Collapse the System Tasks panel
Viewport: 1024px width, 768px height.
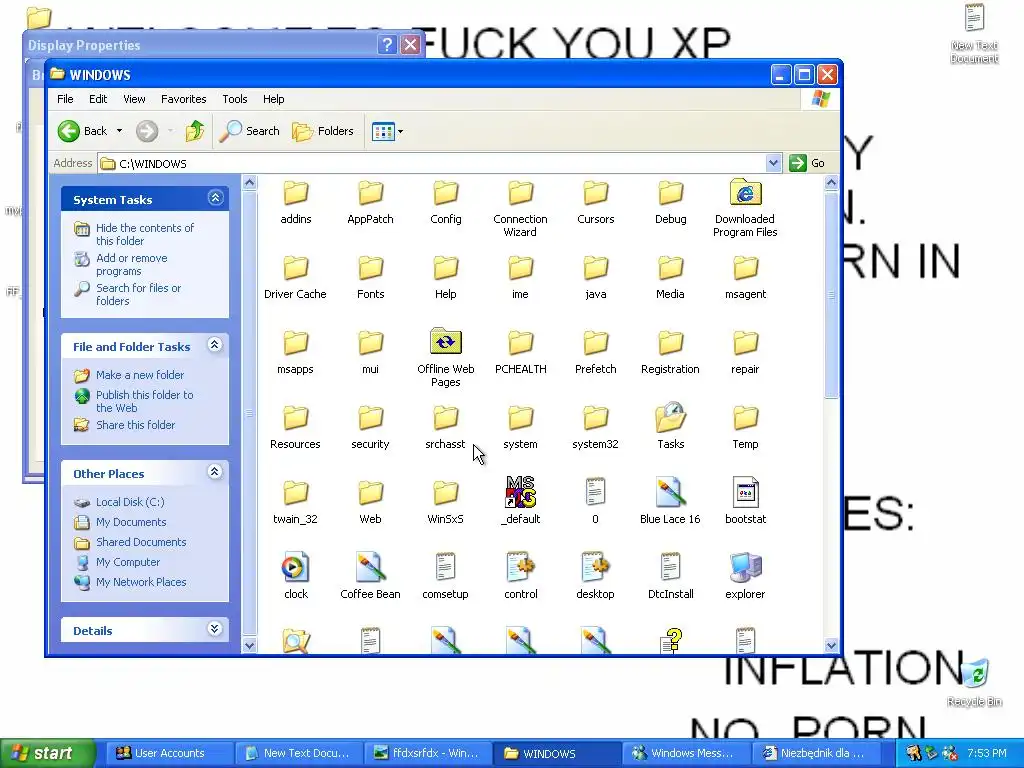pyautogui.click(x=216, y=198)
